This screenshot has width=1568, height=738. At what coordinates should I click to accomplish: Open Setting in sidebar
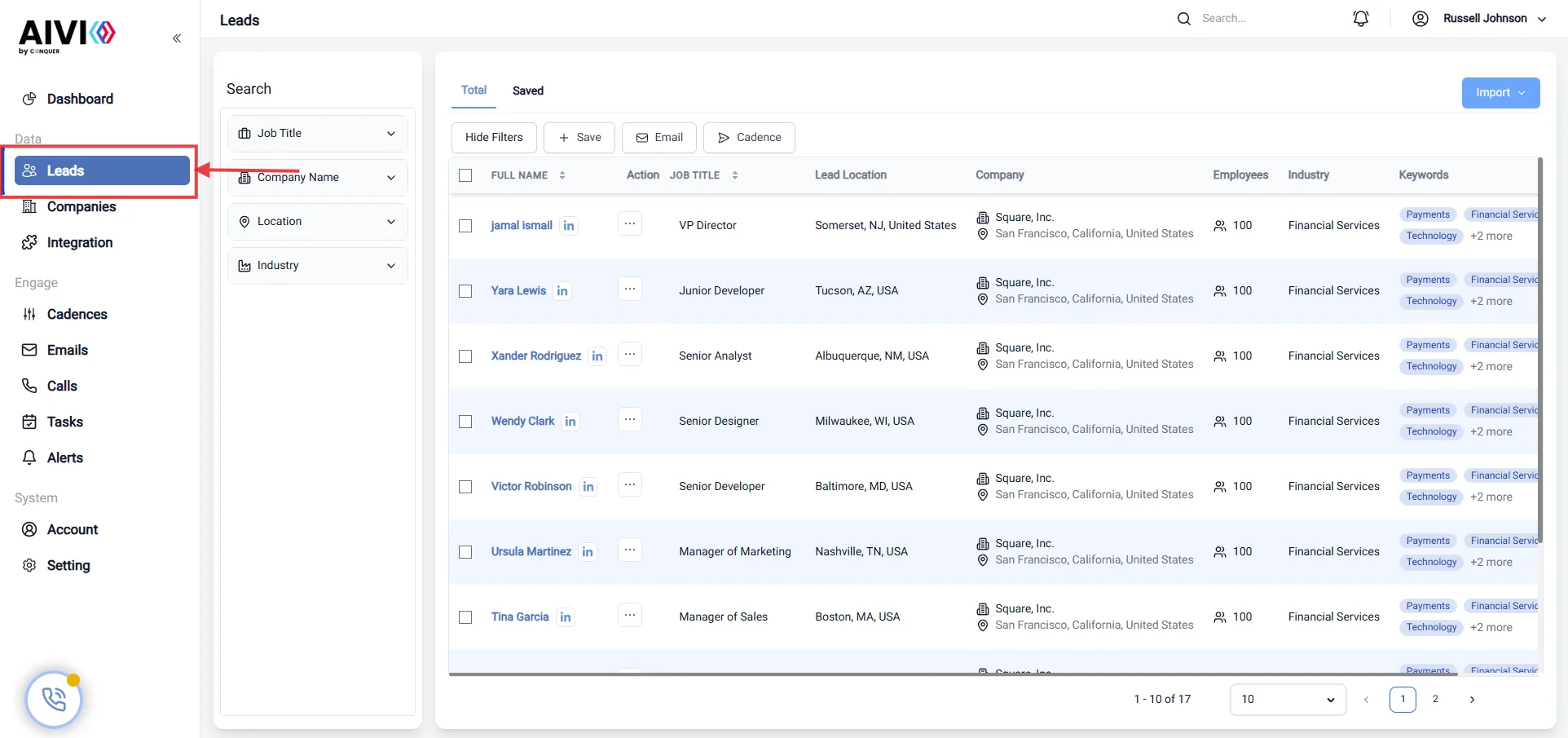click(68, 565)
